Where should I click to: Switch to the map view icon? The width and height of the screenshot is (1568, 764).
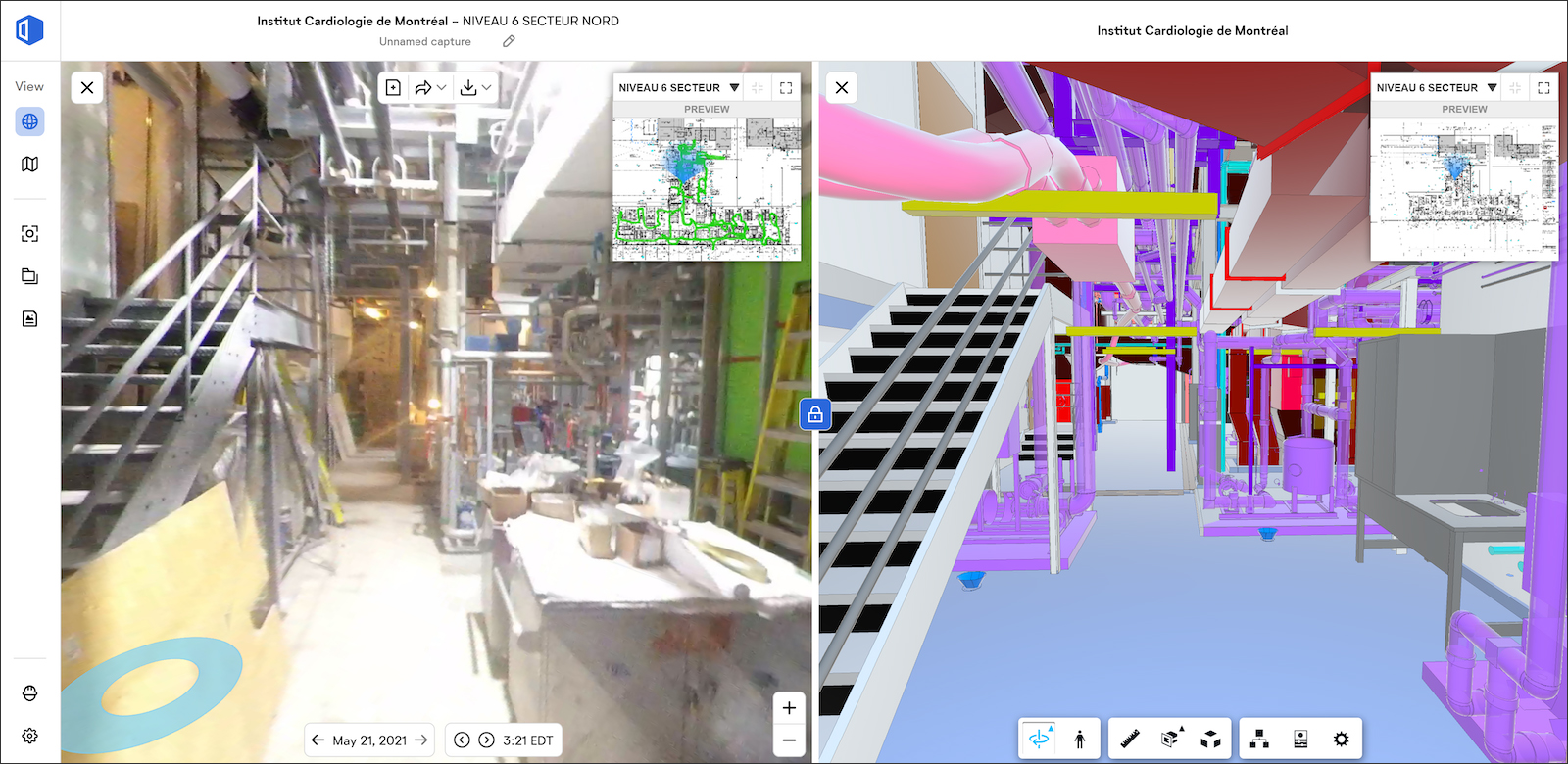pos(29,164)
